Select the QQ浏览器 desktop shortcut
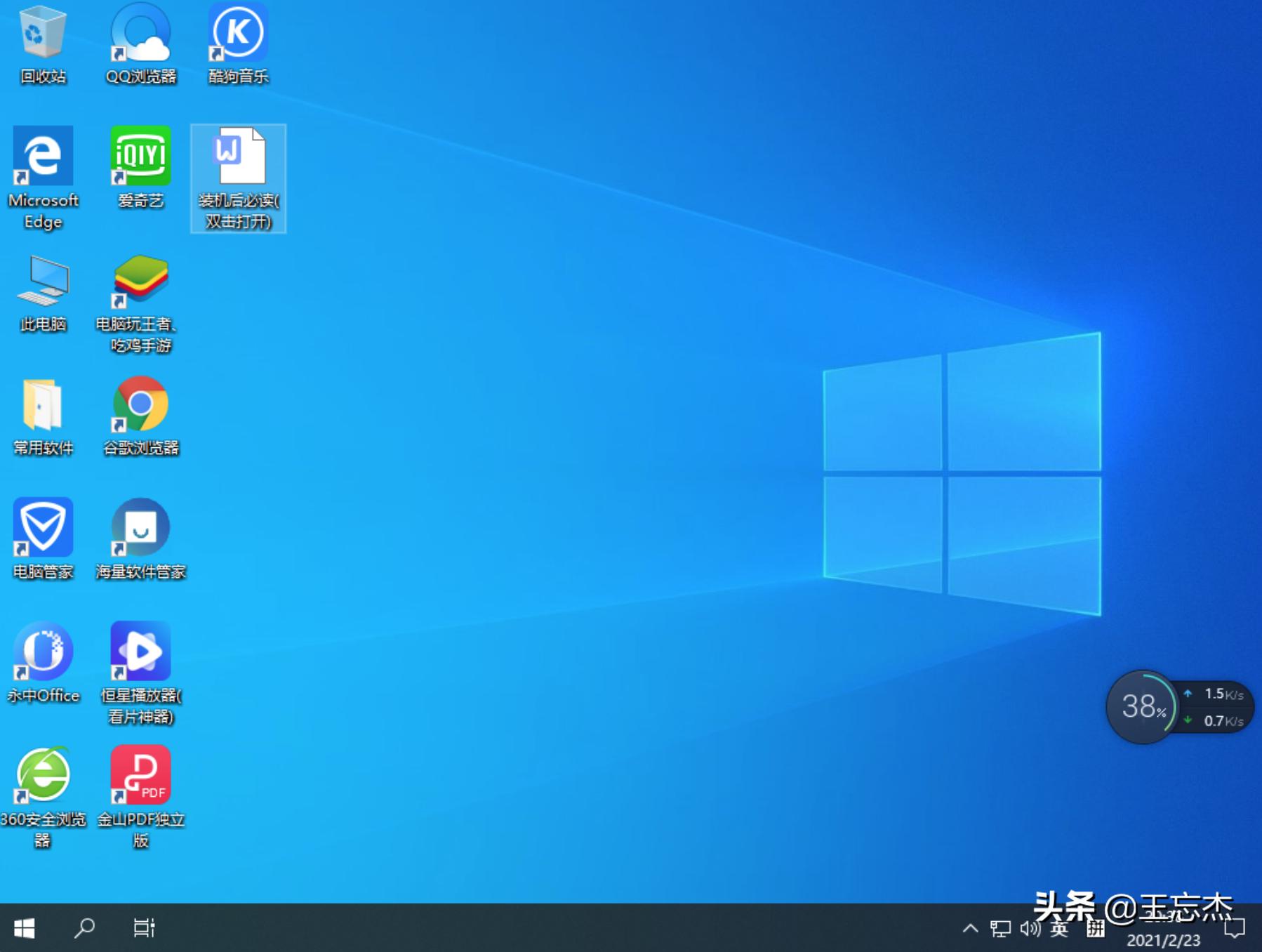1262x952 pixels. [140, 33]
